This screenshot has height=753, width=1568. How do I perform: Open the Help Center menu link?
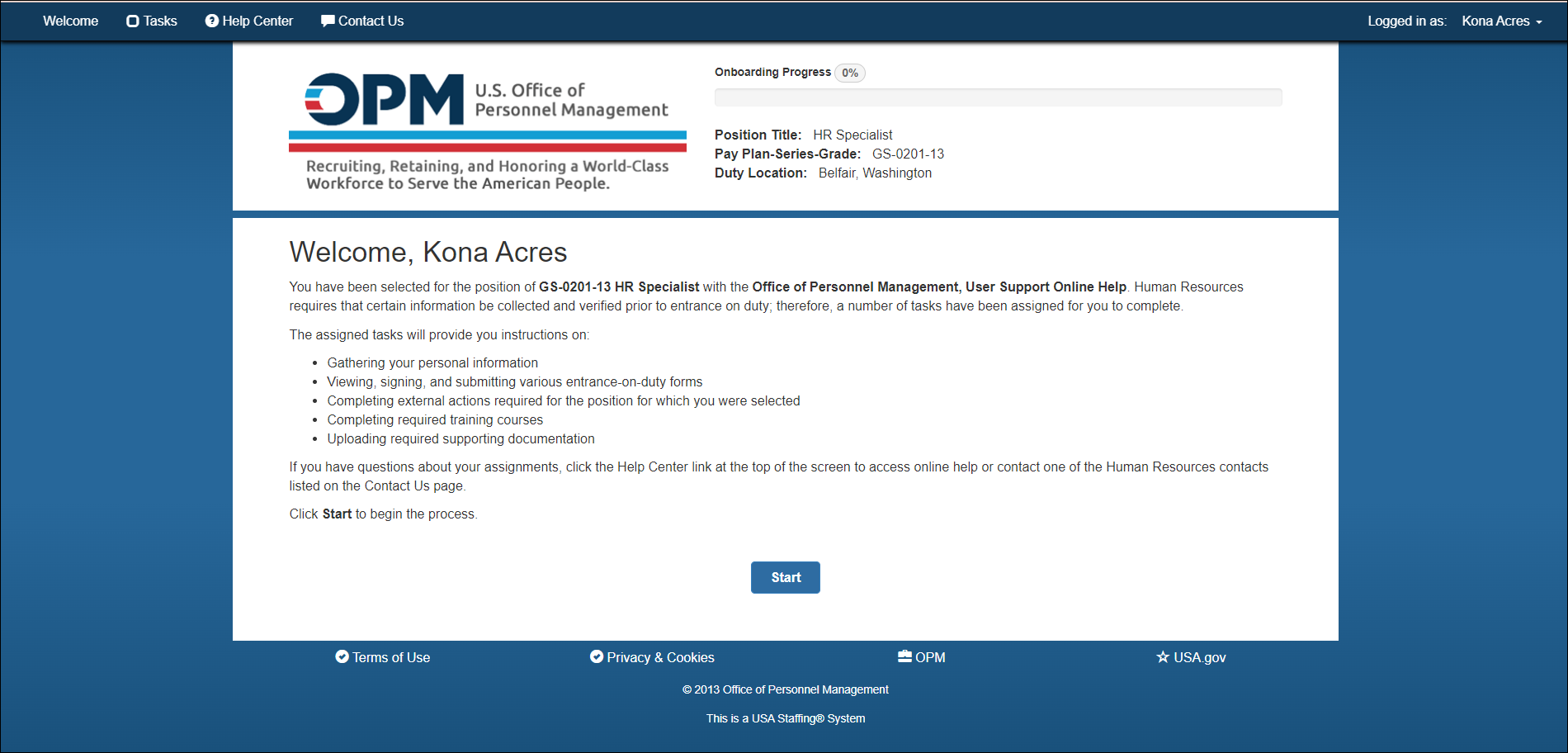tap(249, 21)
